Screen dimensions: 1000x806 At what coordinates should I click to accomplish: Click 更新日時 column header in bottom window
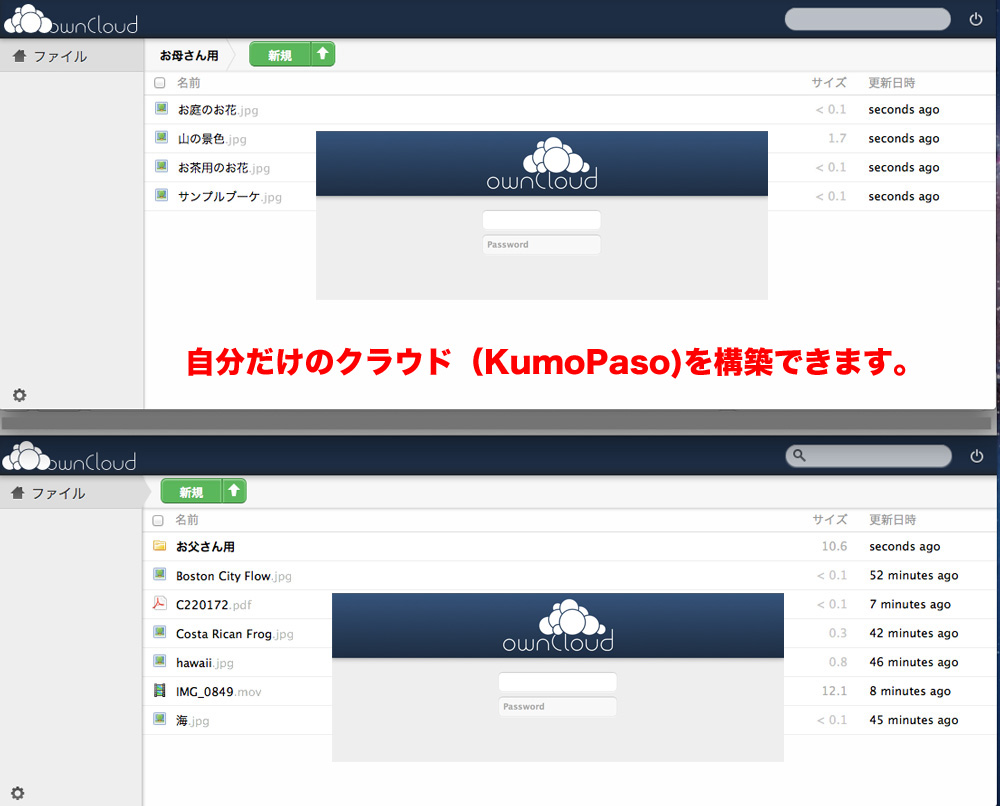pos(893,520)
